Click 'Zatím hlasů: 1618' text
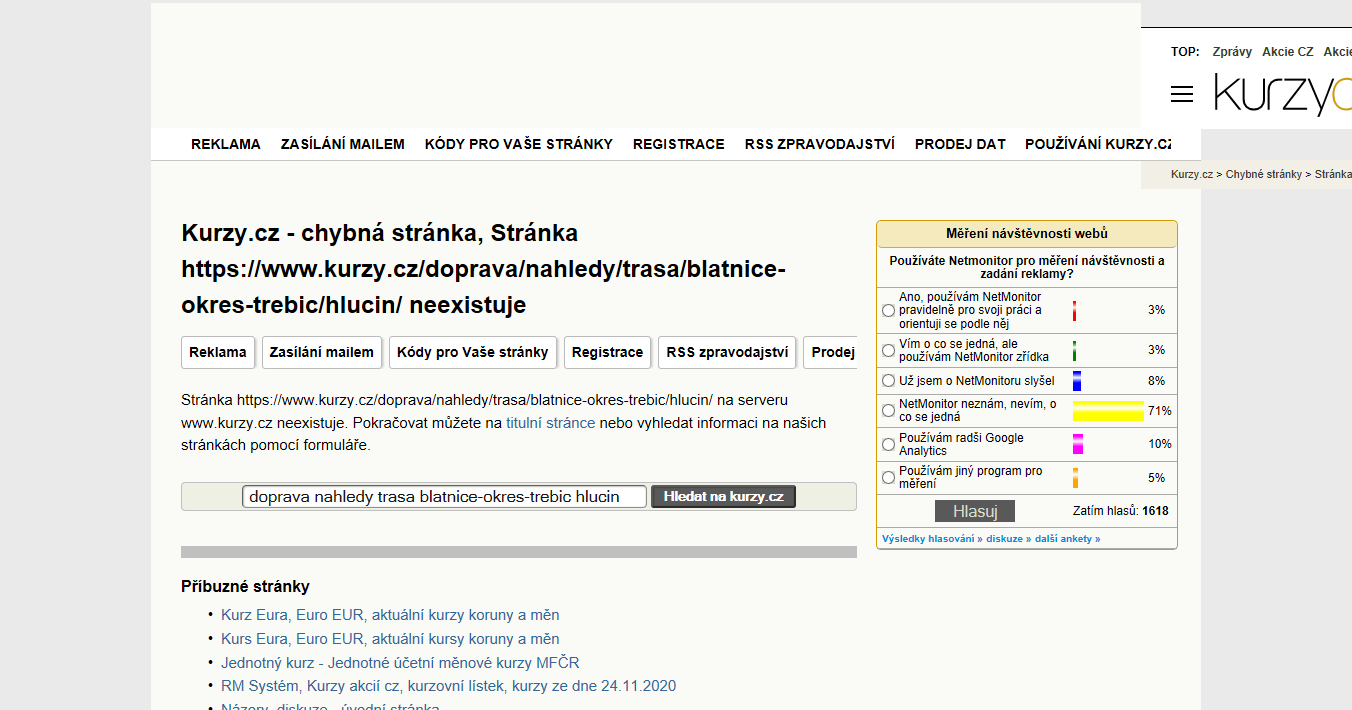The image size is (1352, 710). (1120, 511)
